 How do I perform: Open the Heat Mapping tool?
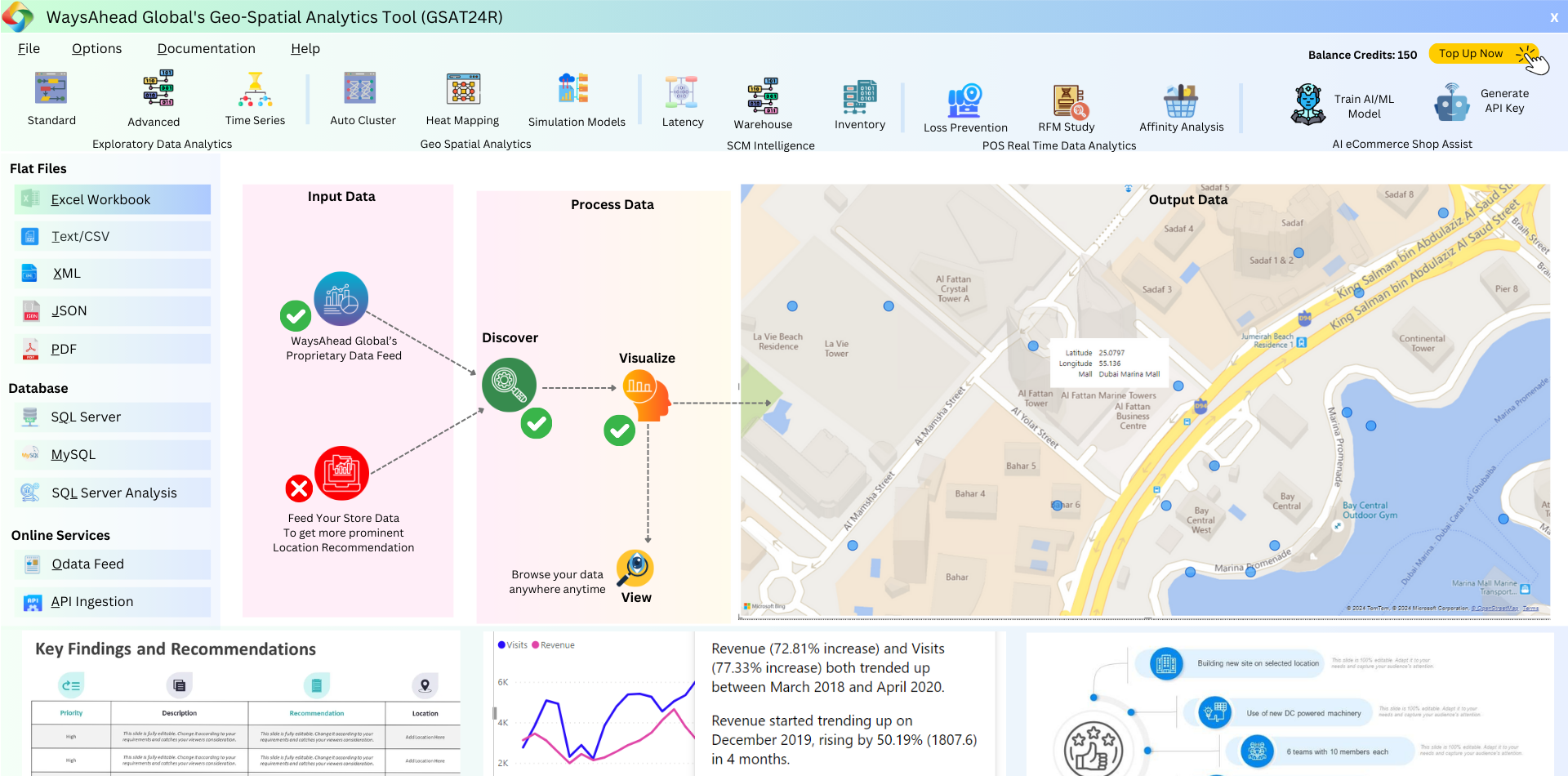pos(463,90)
